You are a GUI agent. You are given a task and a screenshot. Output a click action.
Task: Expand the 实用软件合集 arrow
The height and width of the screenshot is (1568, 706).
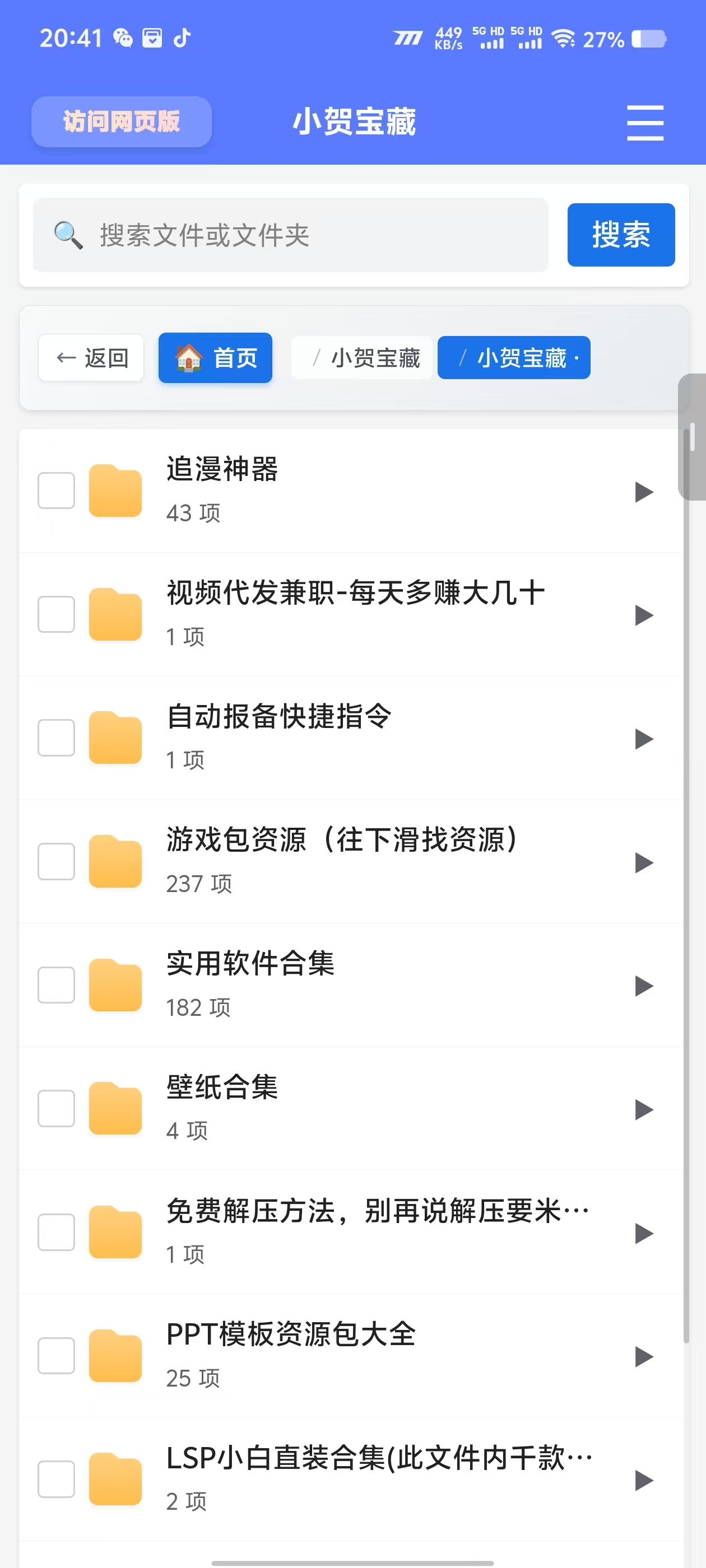pos(643,986)
